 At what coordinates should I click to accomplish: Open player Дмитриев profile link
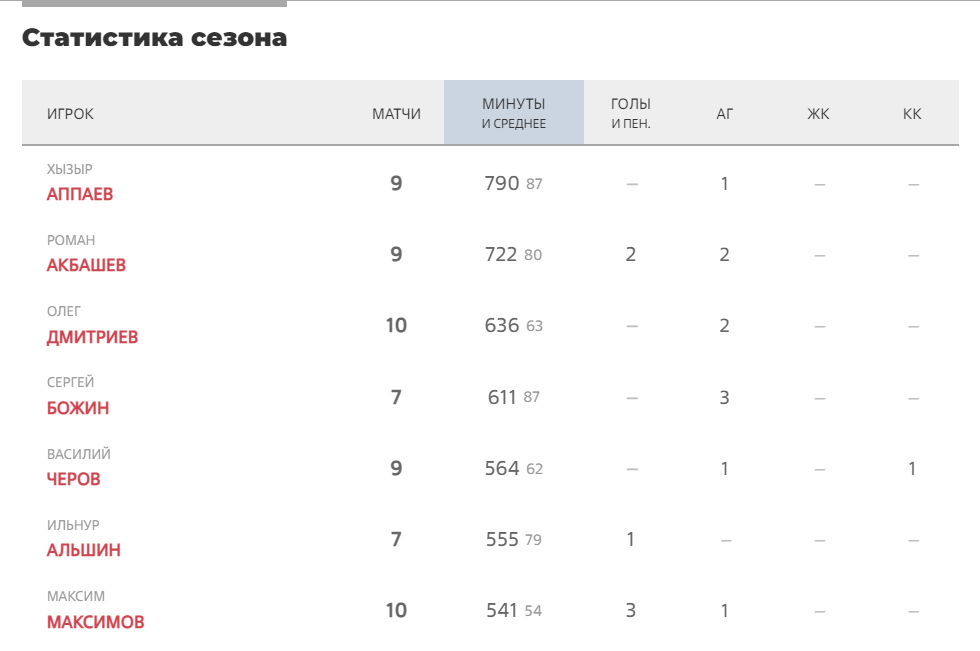[92, 337]
